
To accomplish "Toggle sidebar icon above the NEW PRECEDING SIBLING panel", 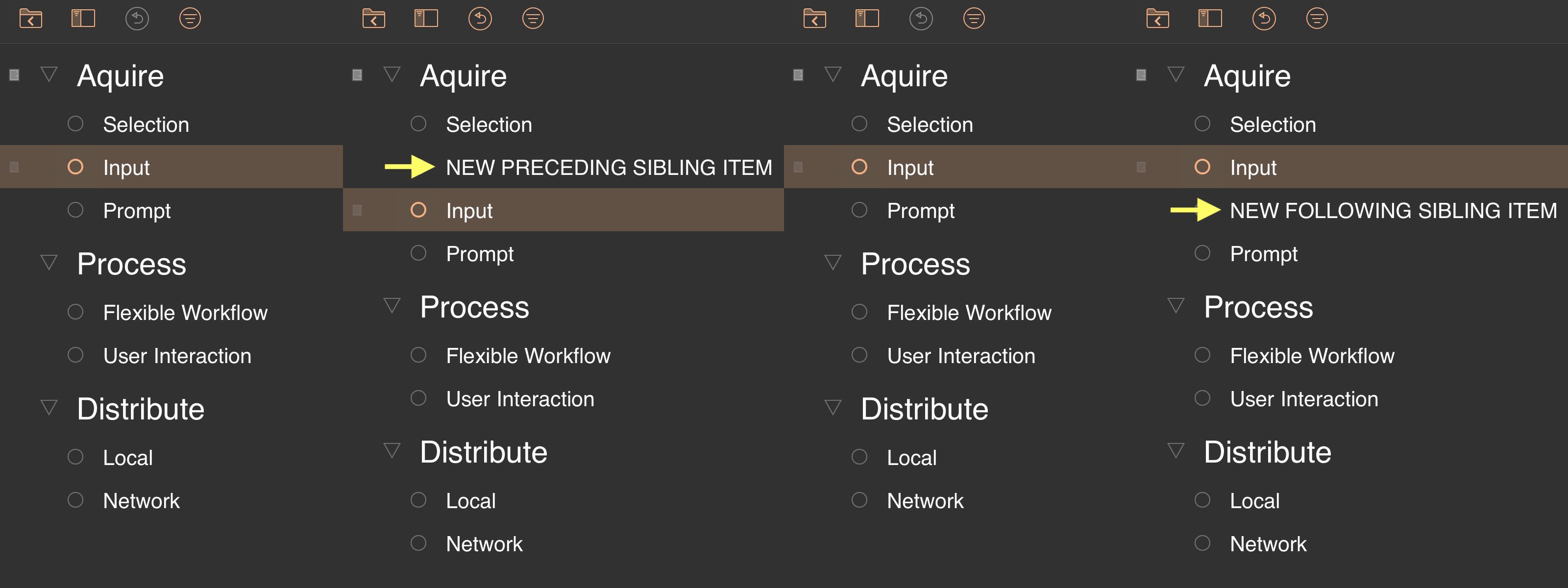I will coord(426,18).
